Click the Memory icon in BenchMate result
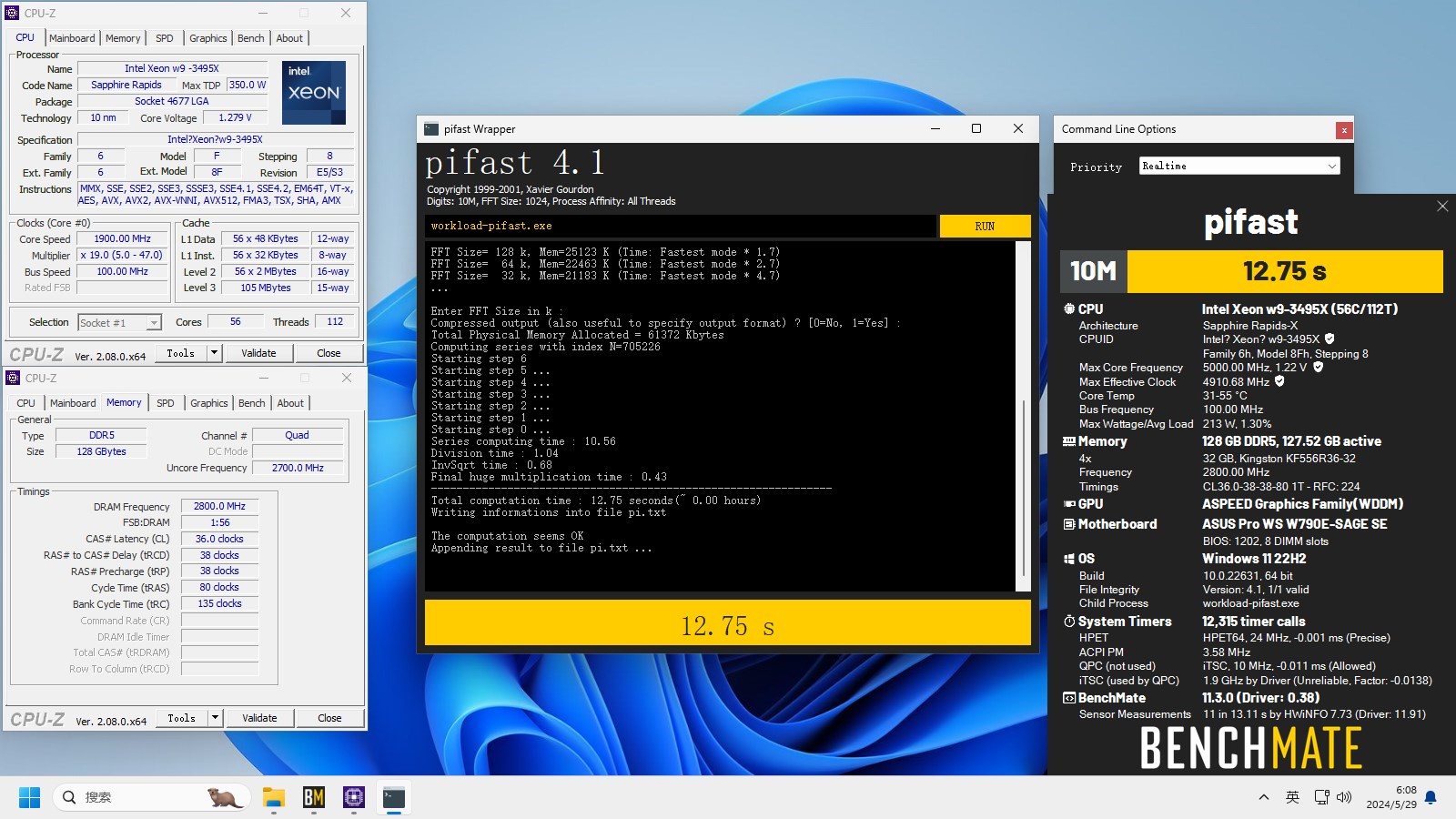The image size is (1456, 819). [1069, 441]
